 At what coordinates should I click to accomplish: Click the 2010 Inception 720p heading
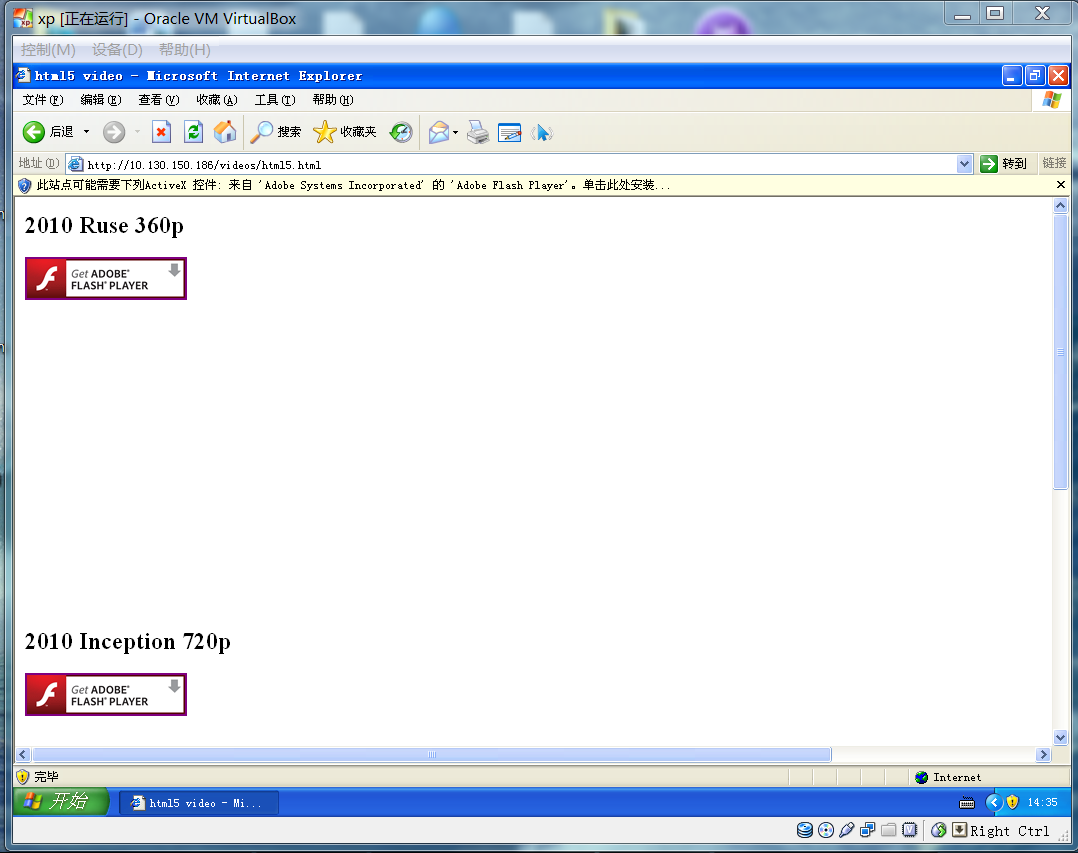click(127, 641)
